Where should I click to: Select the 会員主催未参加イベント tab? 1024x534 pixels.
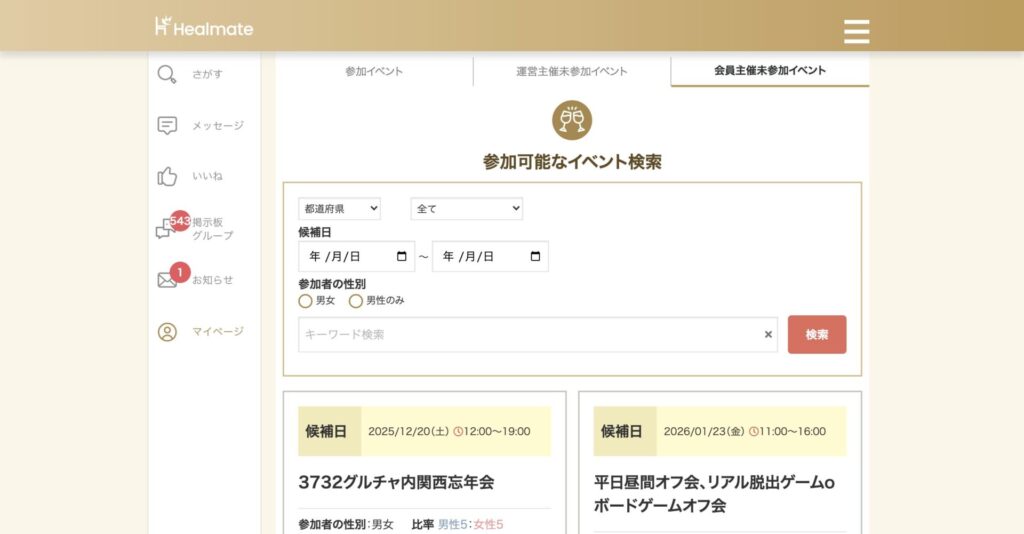click(x=770, y=71)
